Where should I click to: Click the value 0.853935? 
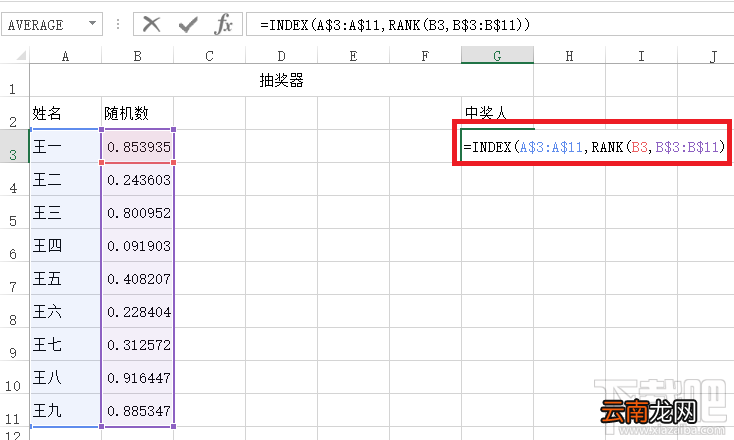pos(137,147)
